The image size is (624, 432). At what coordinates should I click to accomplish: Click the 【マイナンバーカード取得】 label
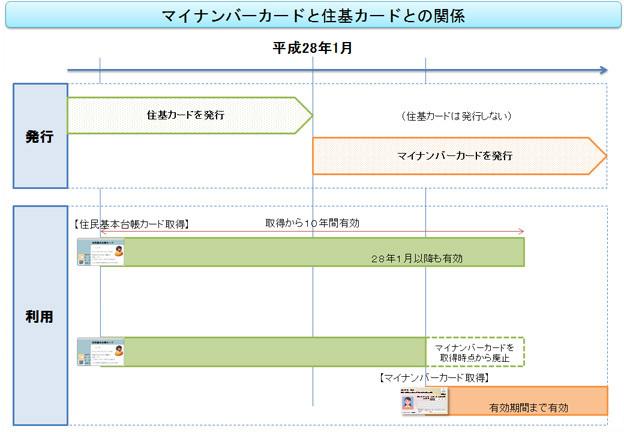pyautogui.click(x=433, y=377)
